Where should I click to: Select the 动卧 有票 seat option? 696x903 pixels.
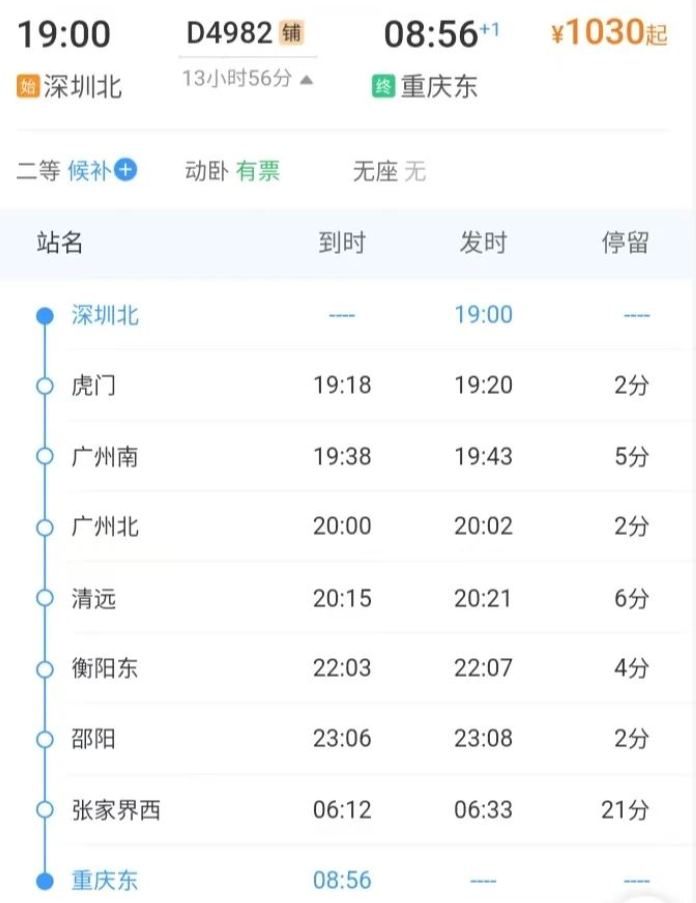(x=232, y=171)
